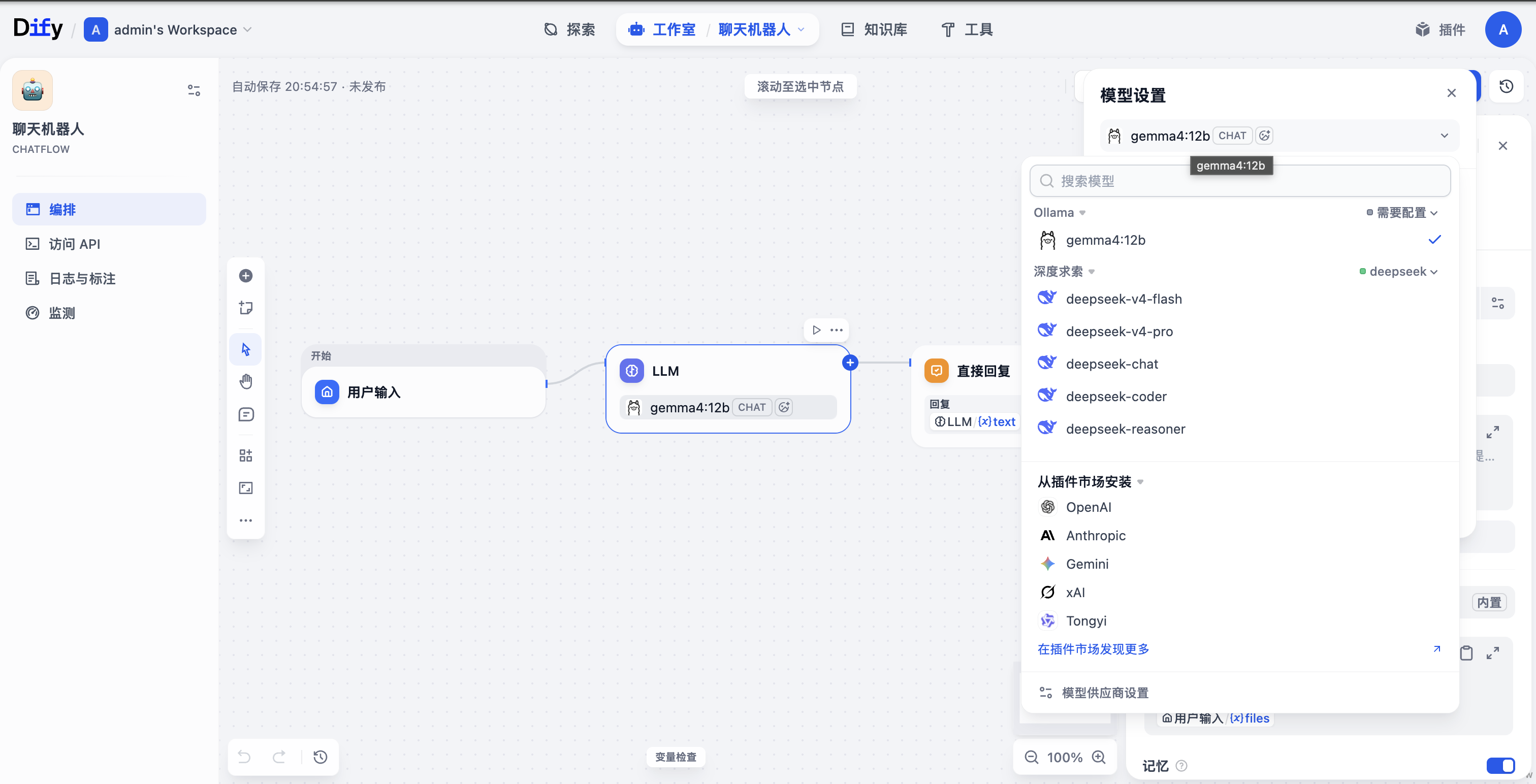Zoom in the canvas
This screenshot has height=784, width=1536.
click(1098, 757)
